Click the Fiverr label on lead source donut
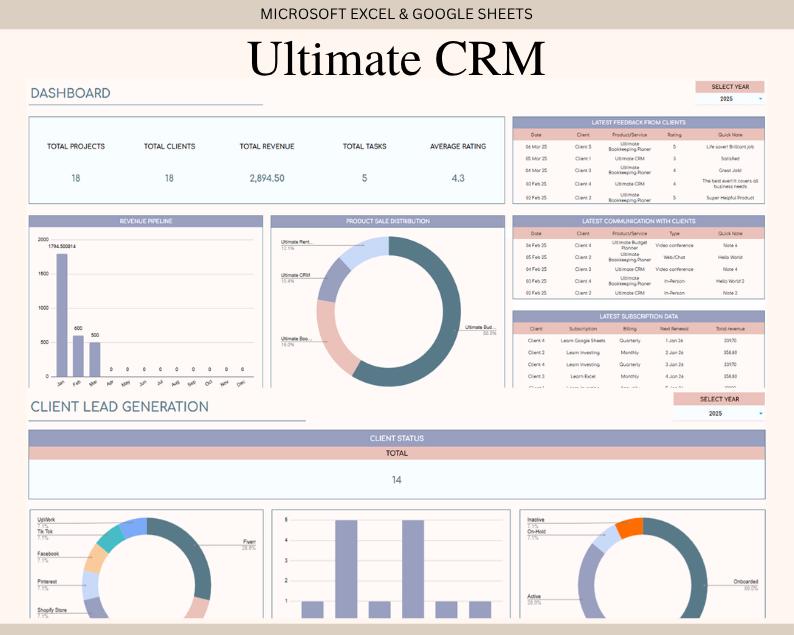Image resolution: width=794 pixels, height=635 pixels. pyautogui.click(x=249, y=542)
